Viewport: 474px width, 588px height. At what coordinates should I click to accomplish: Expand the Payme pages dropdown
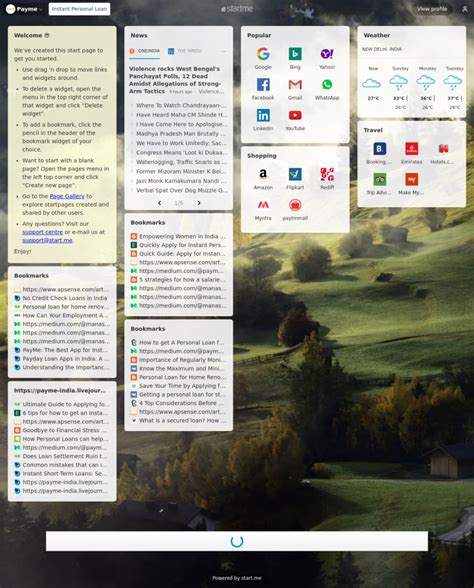(x=40, y=9)
